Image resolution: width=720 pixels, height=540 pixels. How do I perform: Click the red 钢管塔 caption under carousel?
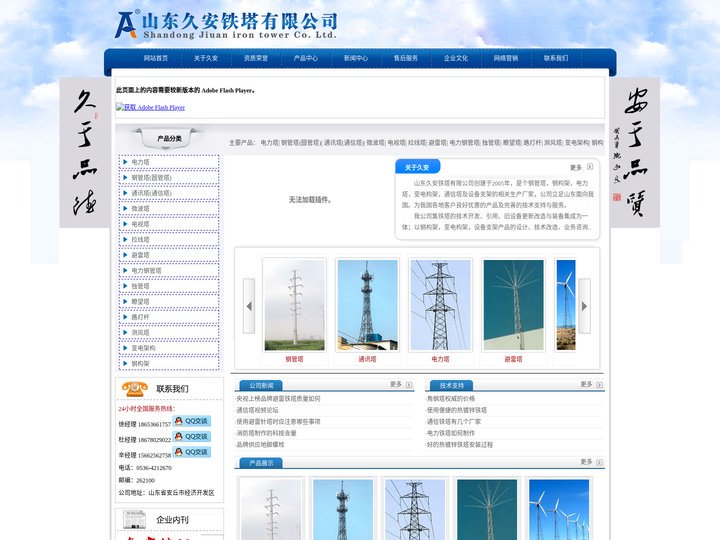[x=294, y=359]
